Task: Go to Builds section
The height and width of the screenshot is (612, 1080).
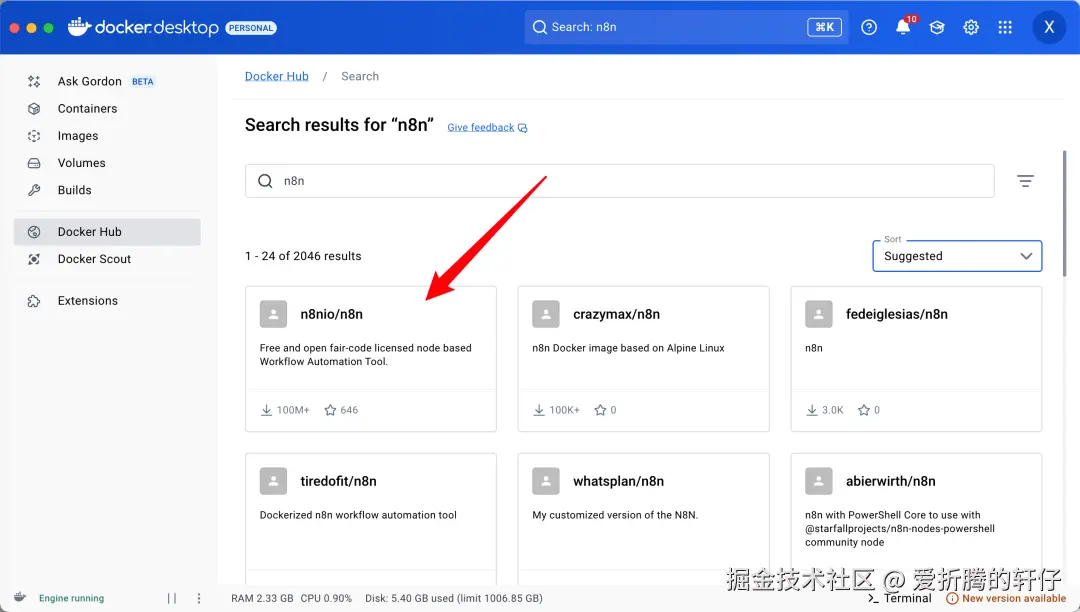Action: click(107, 190)
